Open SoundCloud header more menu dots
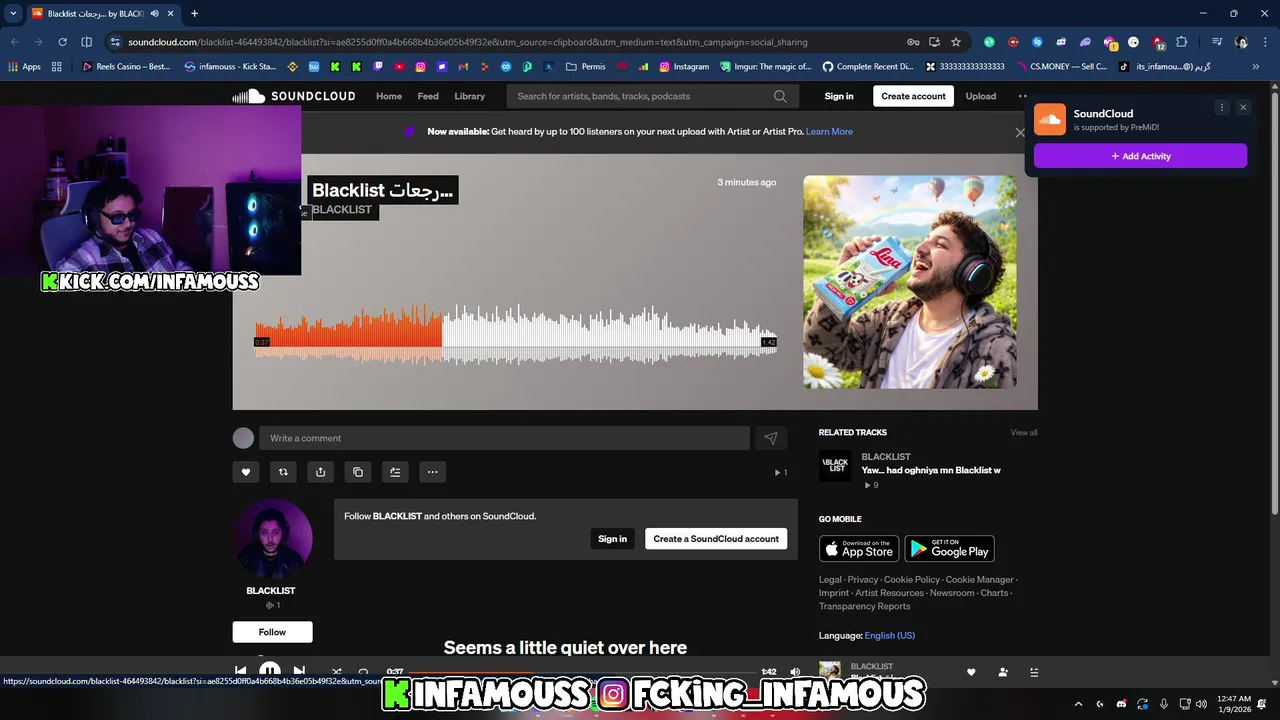 pos(1022,96)
